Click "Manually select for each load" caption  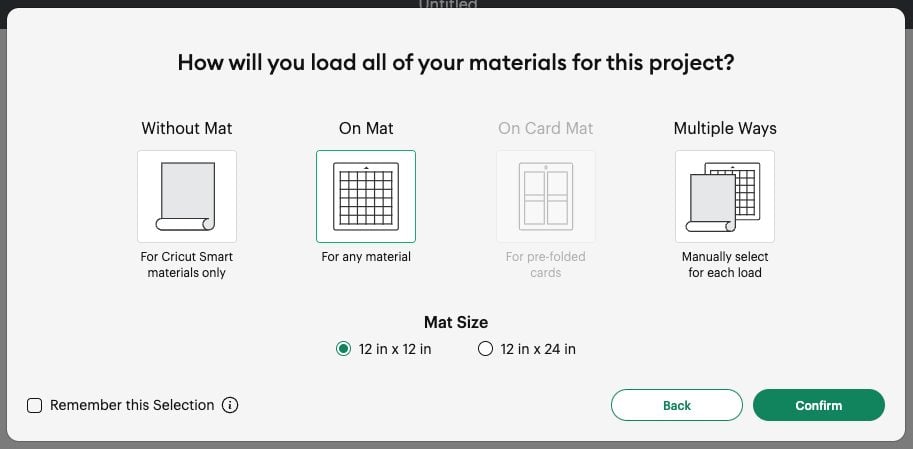725,264
